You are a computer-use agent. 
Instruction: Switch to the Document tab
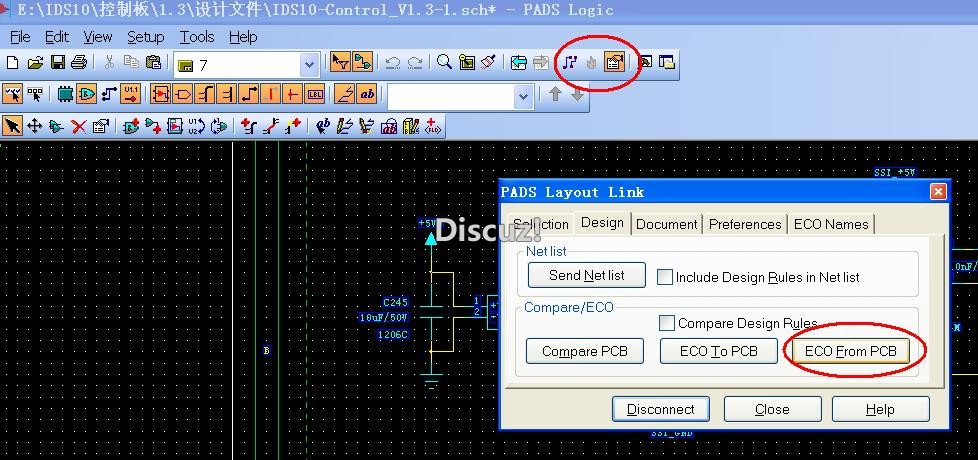pos(667,224)
